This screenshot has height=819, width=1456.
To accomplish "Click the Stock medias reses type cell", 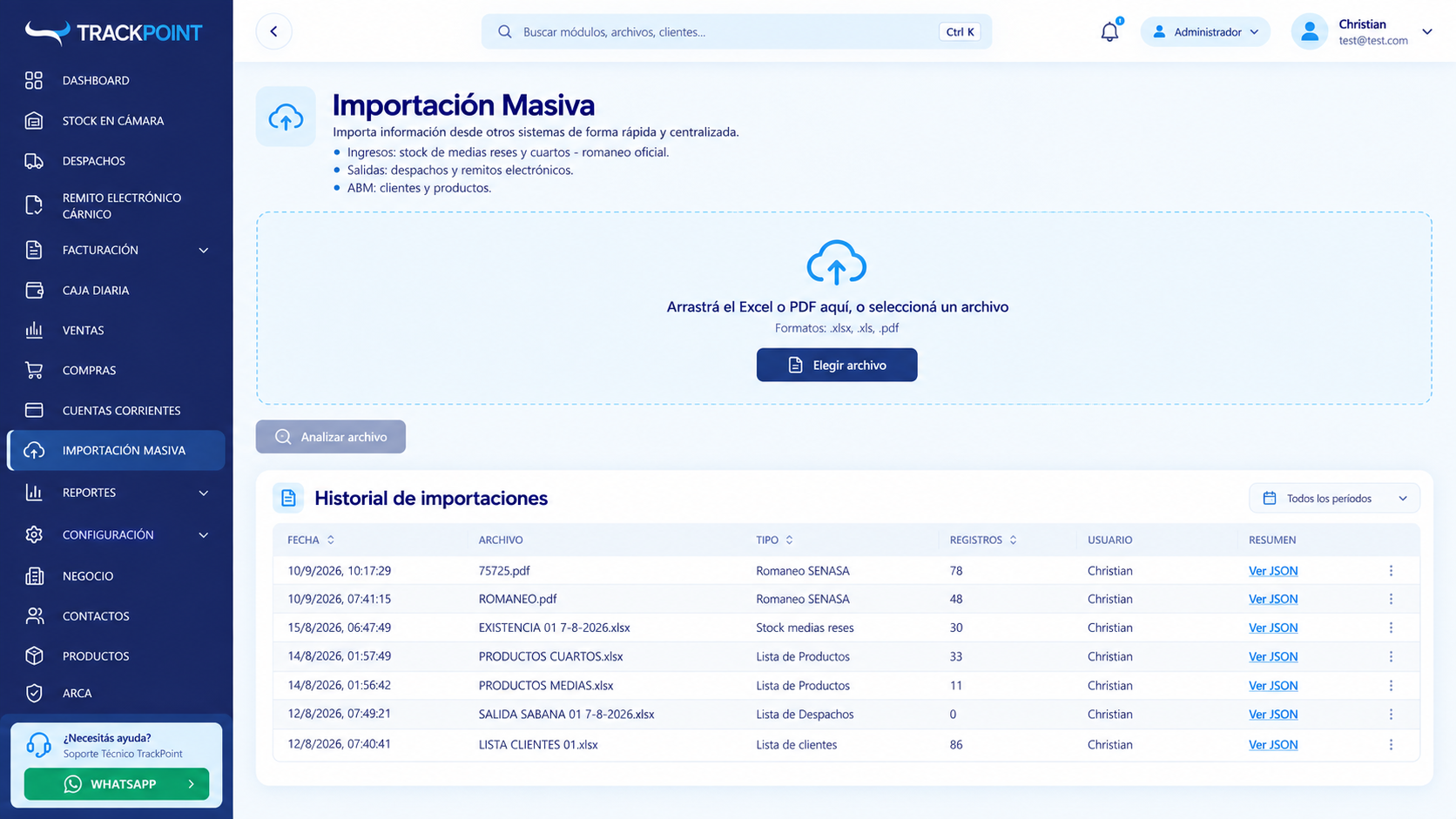I will point(805,628).
